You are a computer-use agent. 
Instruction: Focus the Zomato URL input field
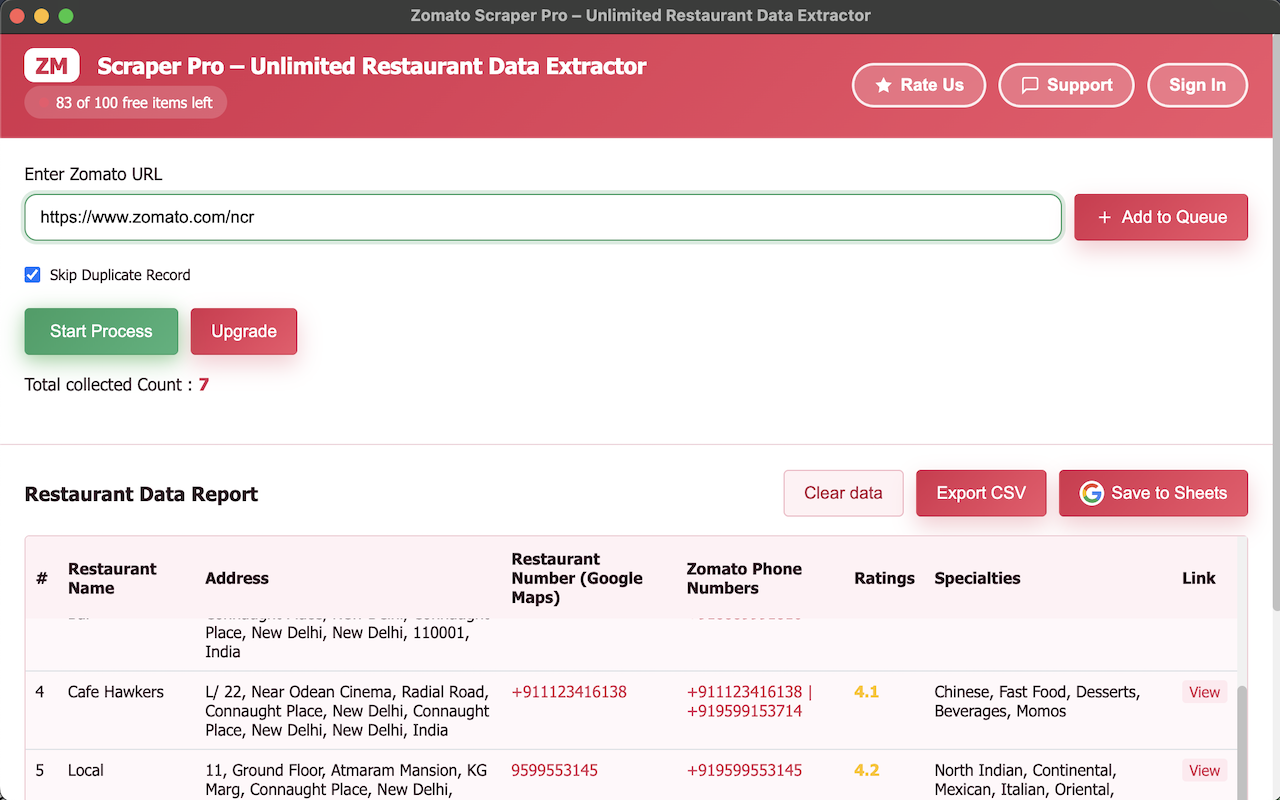click(543, 217)
